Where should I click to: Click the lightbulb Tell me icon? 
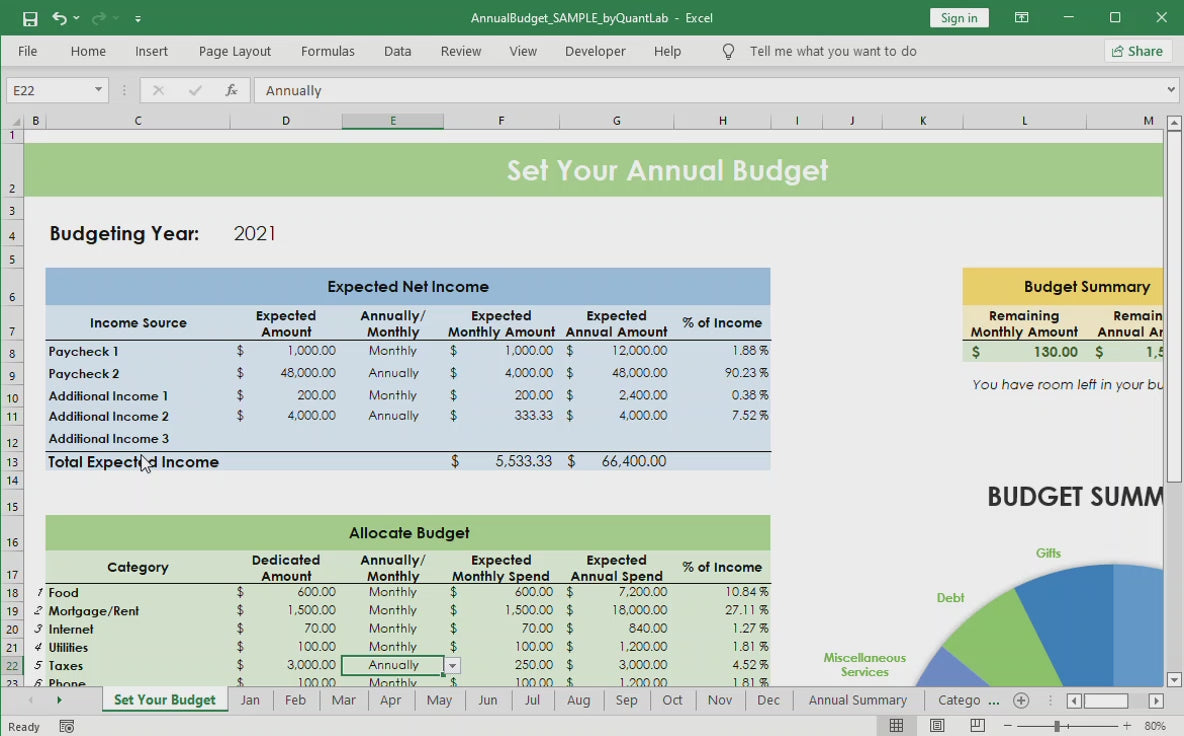tap(728, 51)
